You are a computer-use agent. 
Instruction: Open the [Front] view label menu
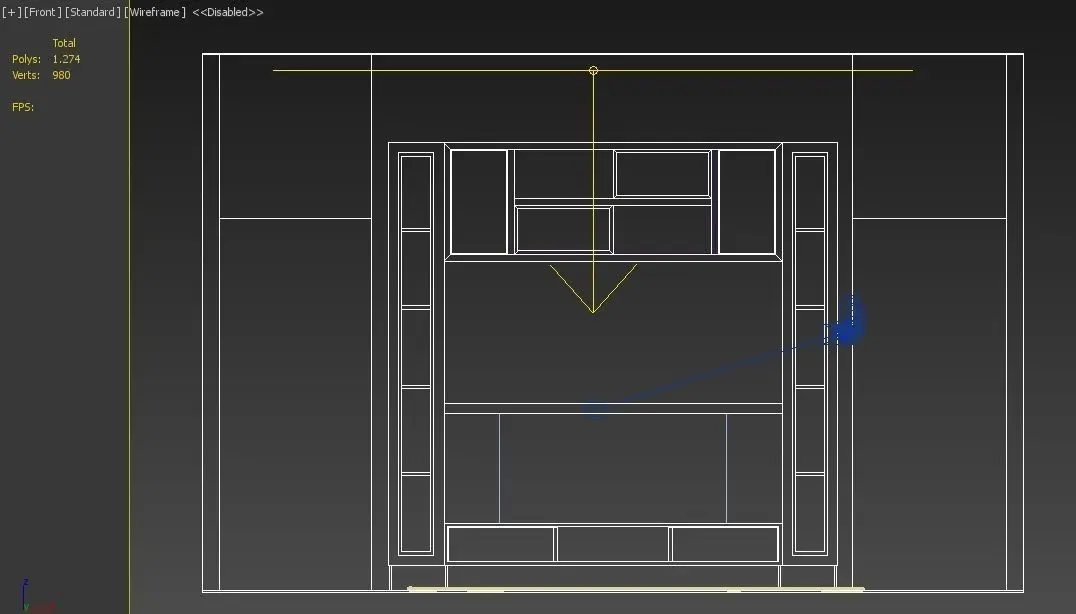43,12
